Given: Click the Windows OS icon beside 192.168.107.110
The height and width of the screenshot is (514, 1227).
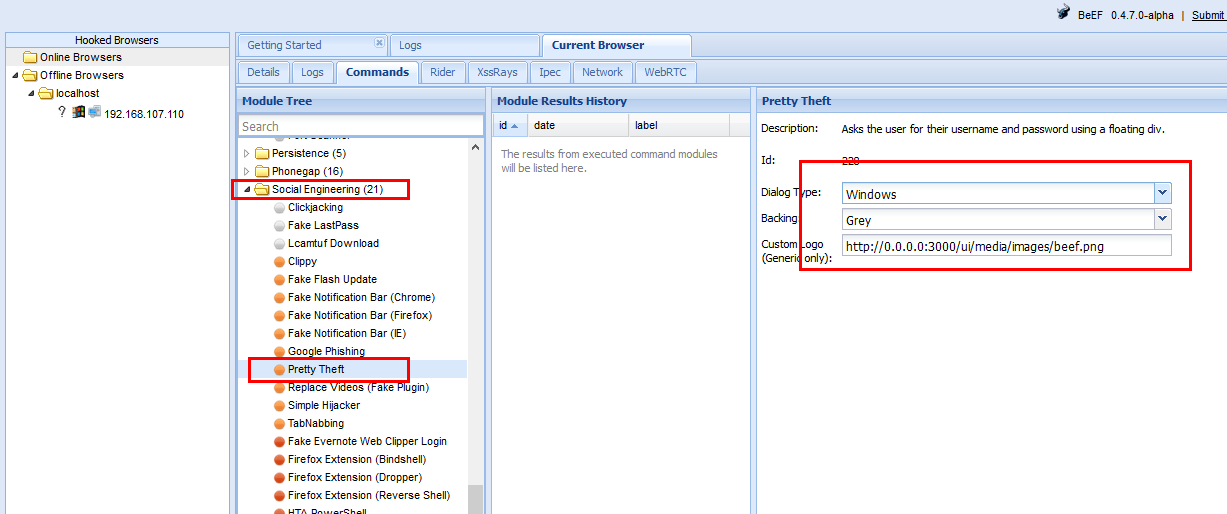Looking at the screenshot, I should click(x=79, y=113).
